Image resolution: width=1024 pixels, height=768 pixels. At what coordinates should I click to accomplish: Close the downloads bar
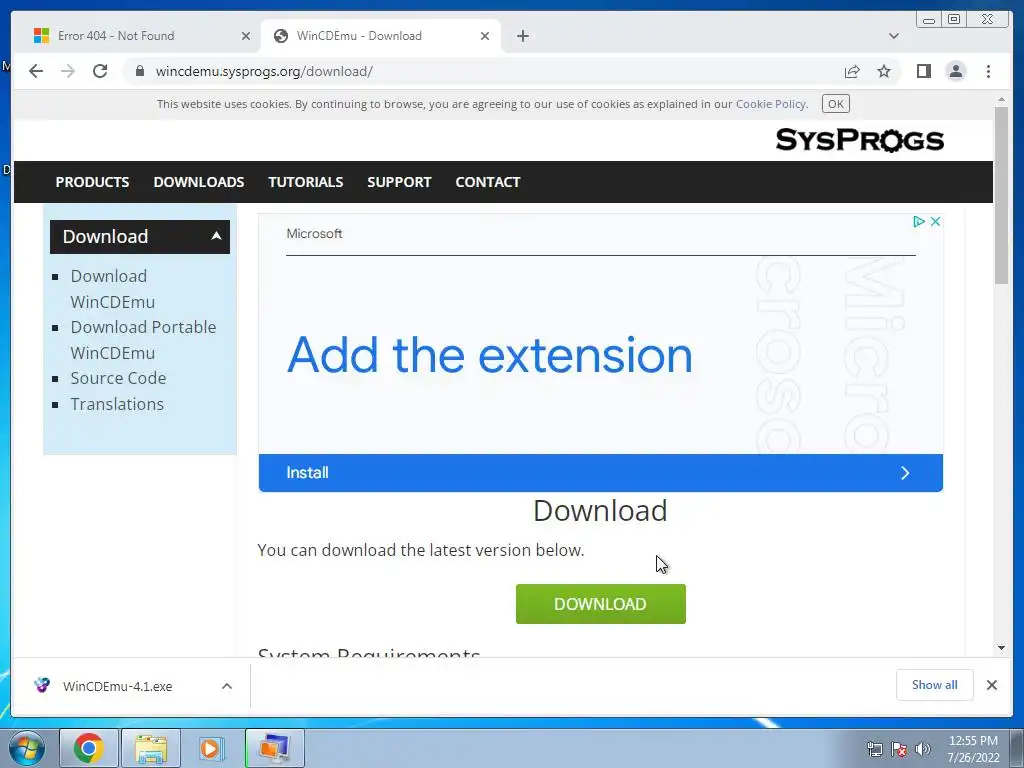pyautogui.click(x=991, y=685)
